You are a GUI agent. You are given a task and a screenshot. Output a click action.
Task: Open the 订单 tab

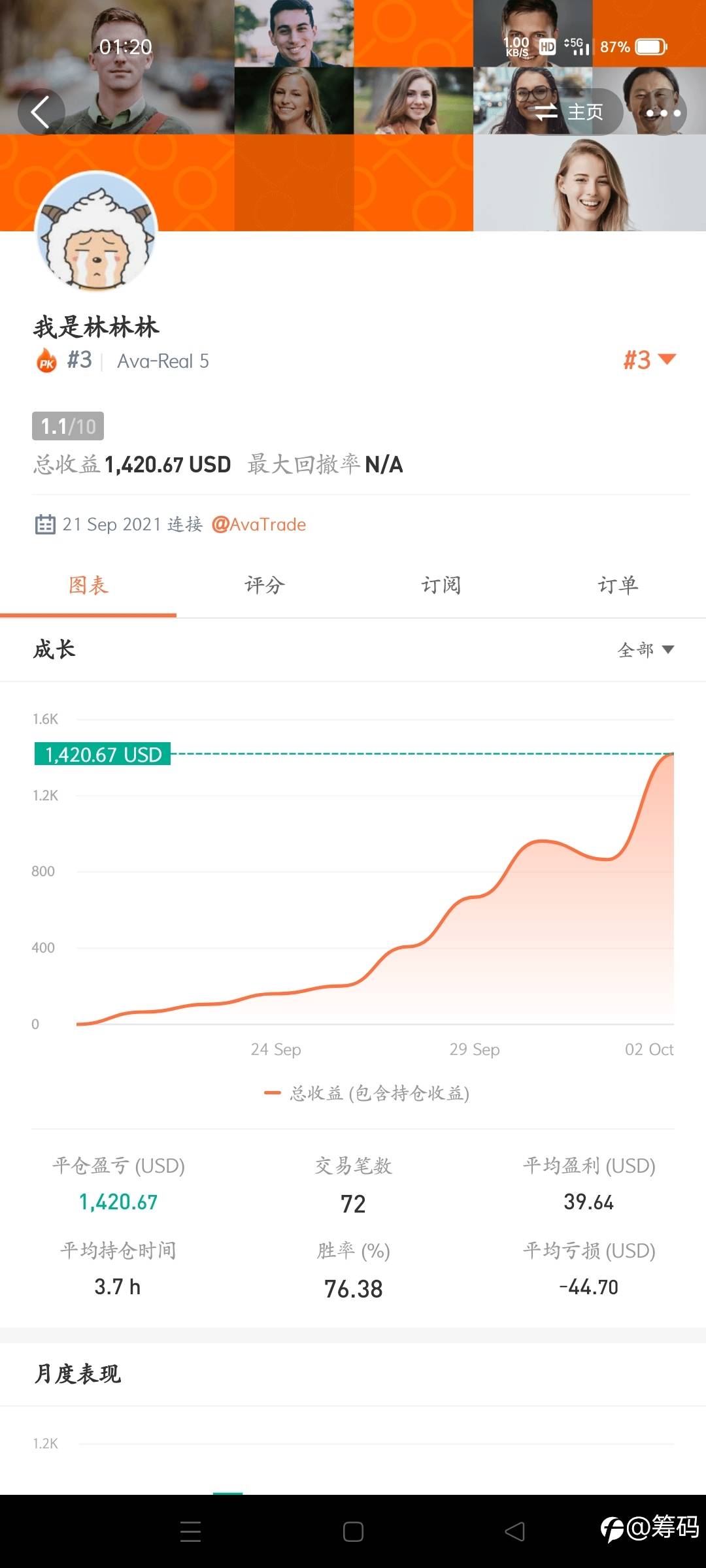[x=618, y=585]
